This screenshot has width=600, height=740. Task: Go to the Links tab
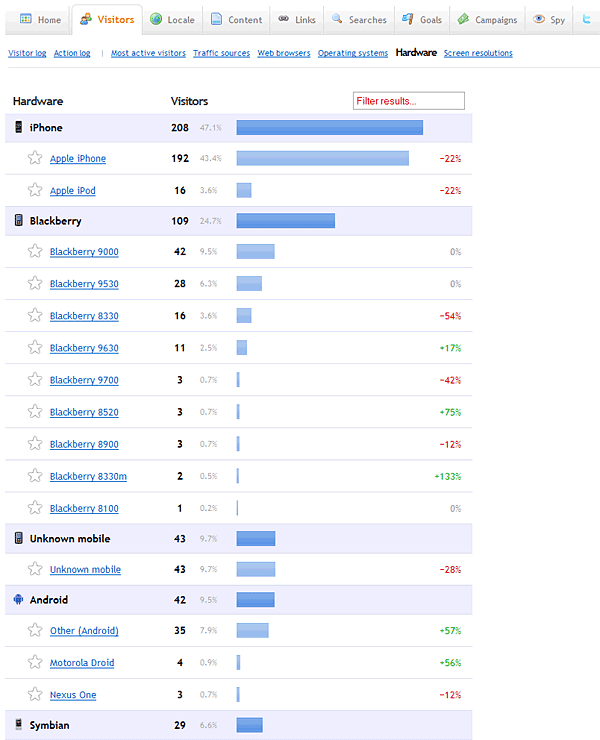pyautogui.click(x=296, y=20)
